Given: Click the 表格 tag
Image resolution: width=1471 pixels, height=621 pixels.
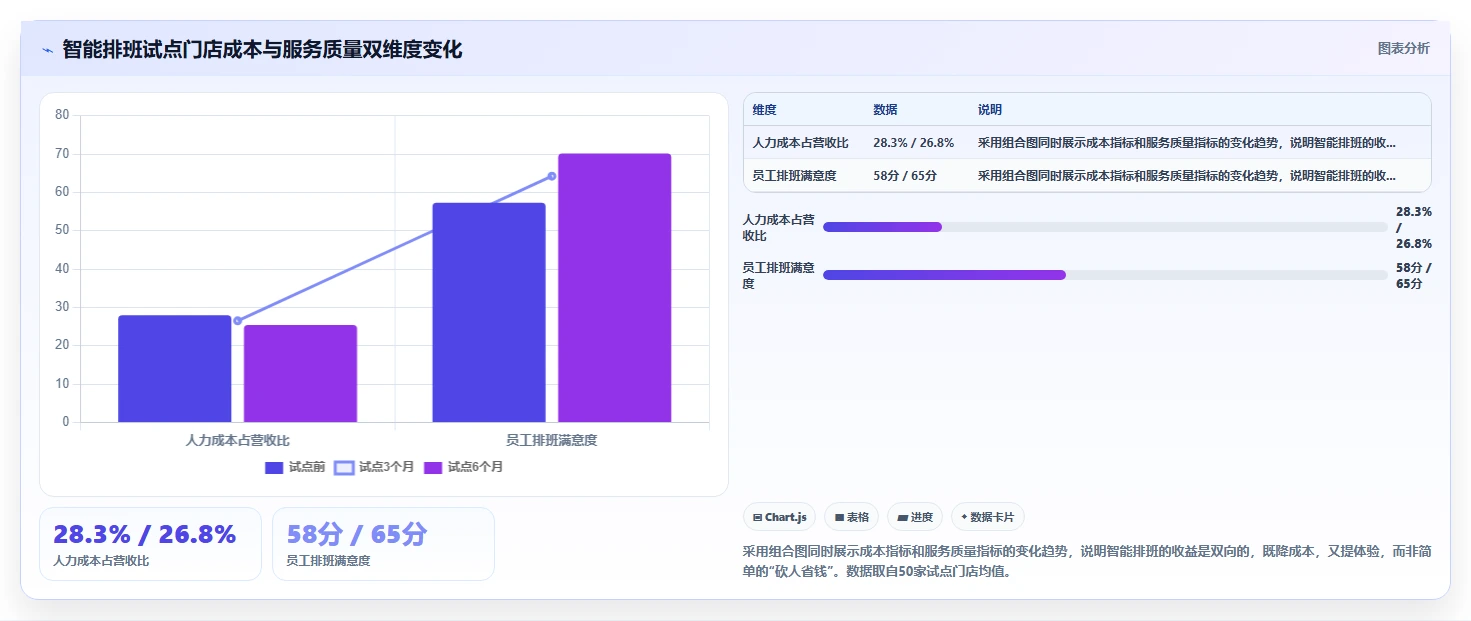Looking at the screenshot, I should click(x=851, y=517).
